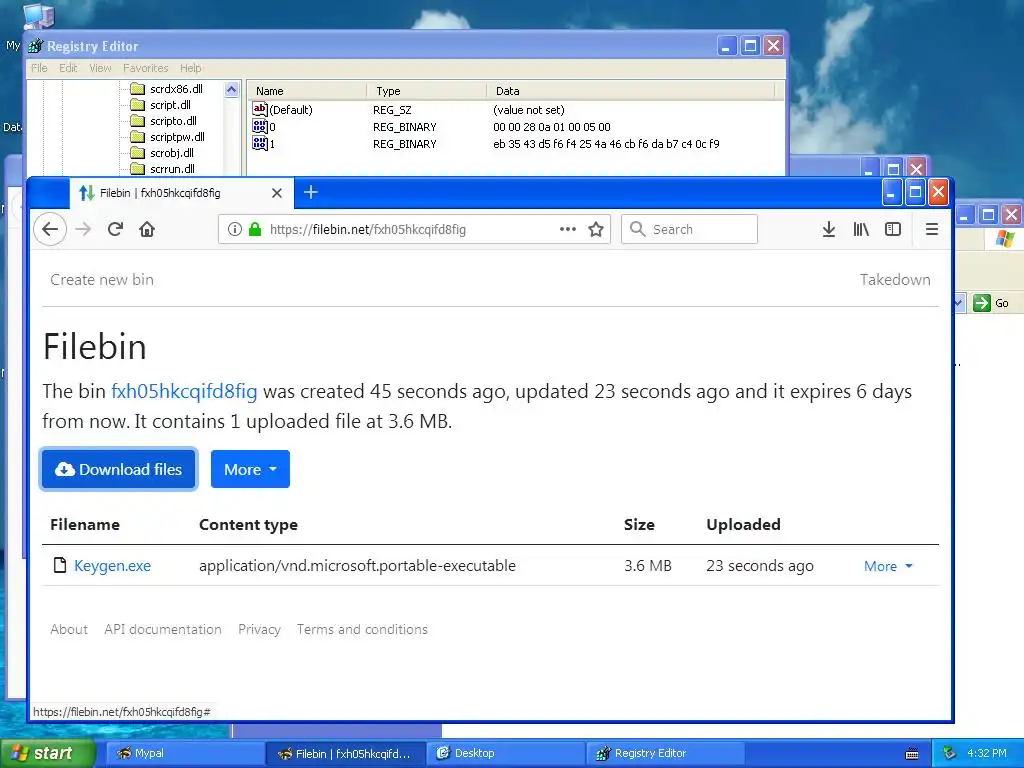
Task: Open Registry Editor Help menu
Action: point(191,68)
